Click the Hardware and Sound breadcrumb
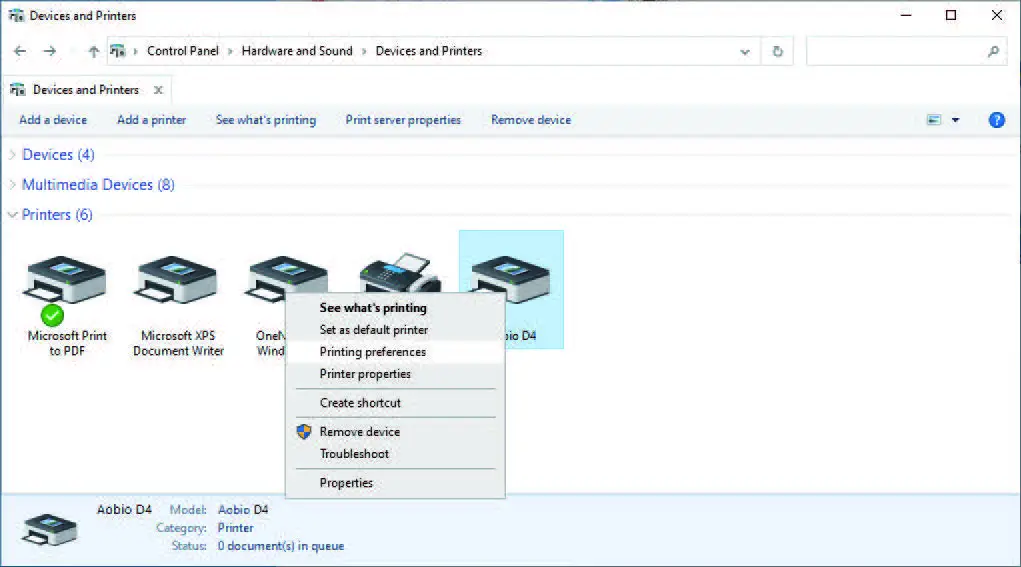This screenshot has width=1021, height=567. (297, 51)
